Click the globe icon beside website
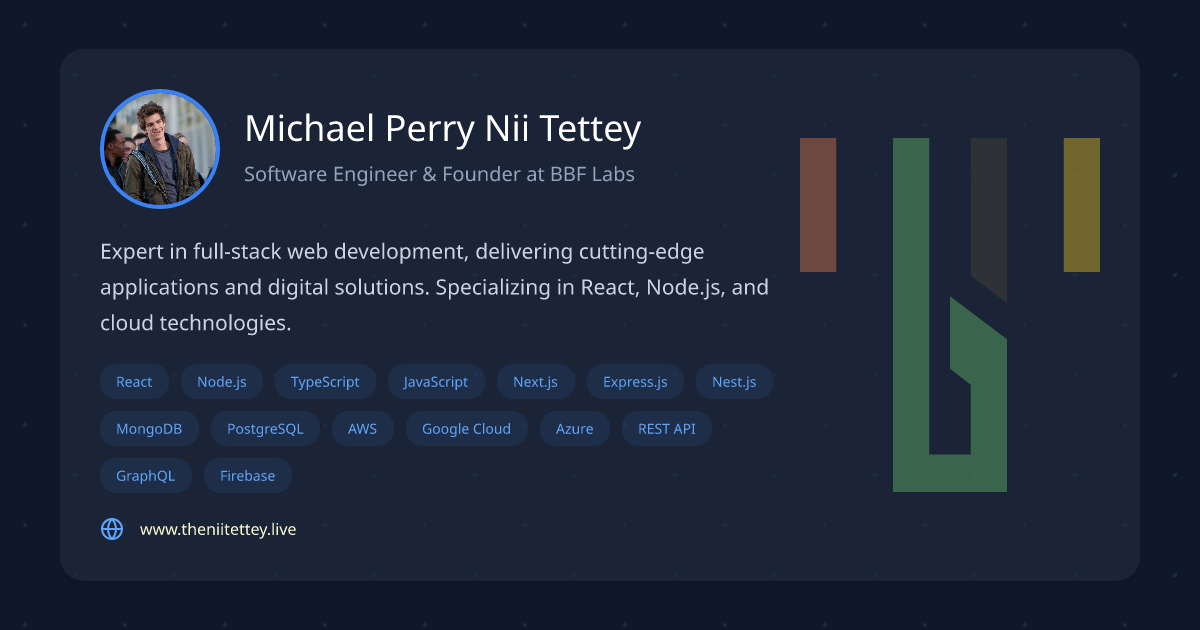The image size is (1200, 630). tap(112, 529)
